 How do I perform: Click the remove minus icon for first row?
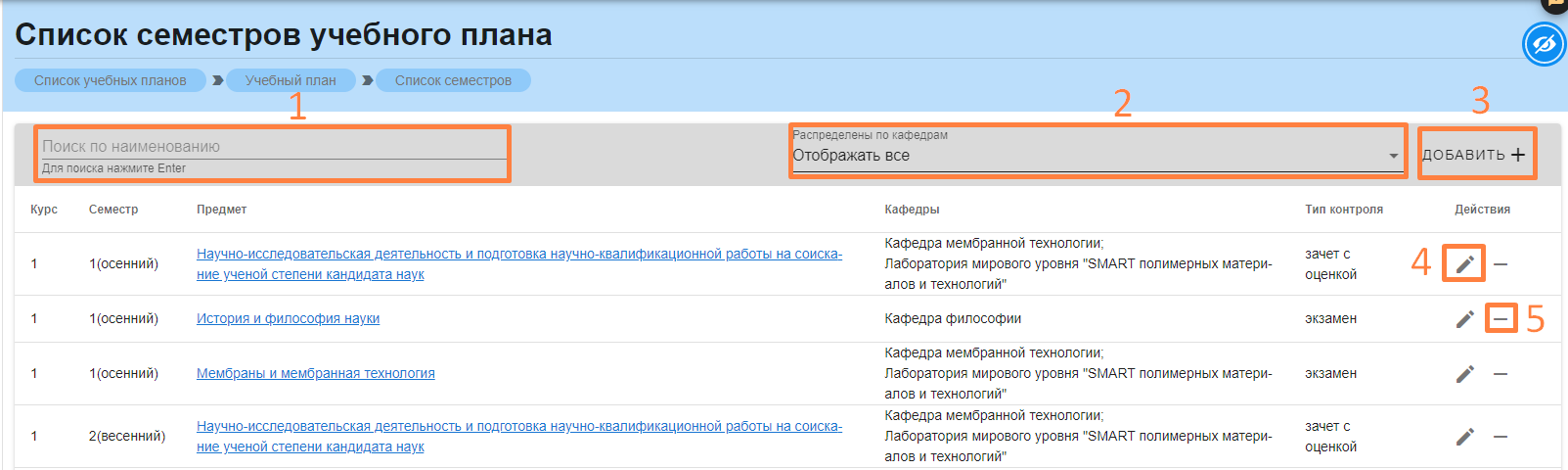coord(1501,264)
